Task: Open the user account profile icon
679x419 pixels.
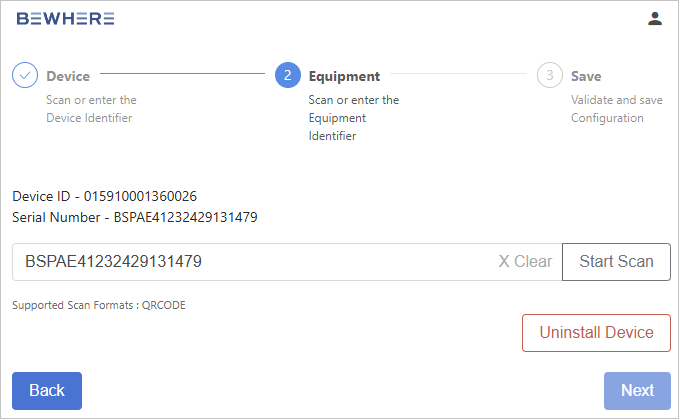Action: [655, 19]
